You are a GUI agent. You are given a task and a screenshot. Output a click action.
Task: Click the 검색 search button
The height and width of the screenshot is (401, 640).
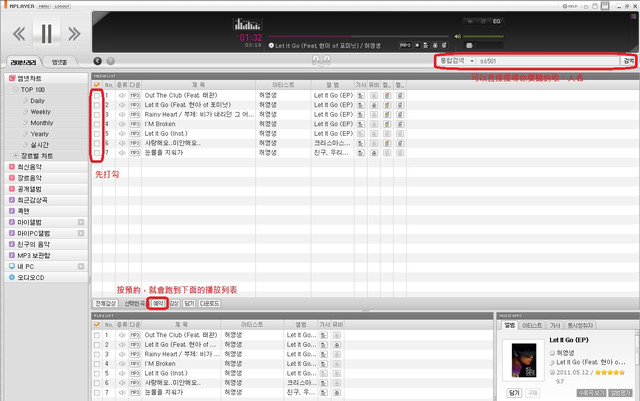[x=629, y=61]
